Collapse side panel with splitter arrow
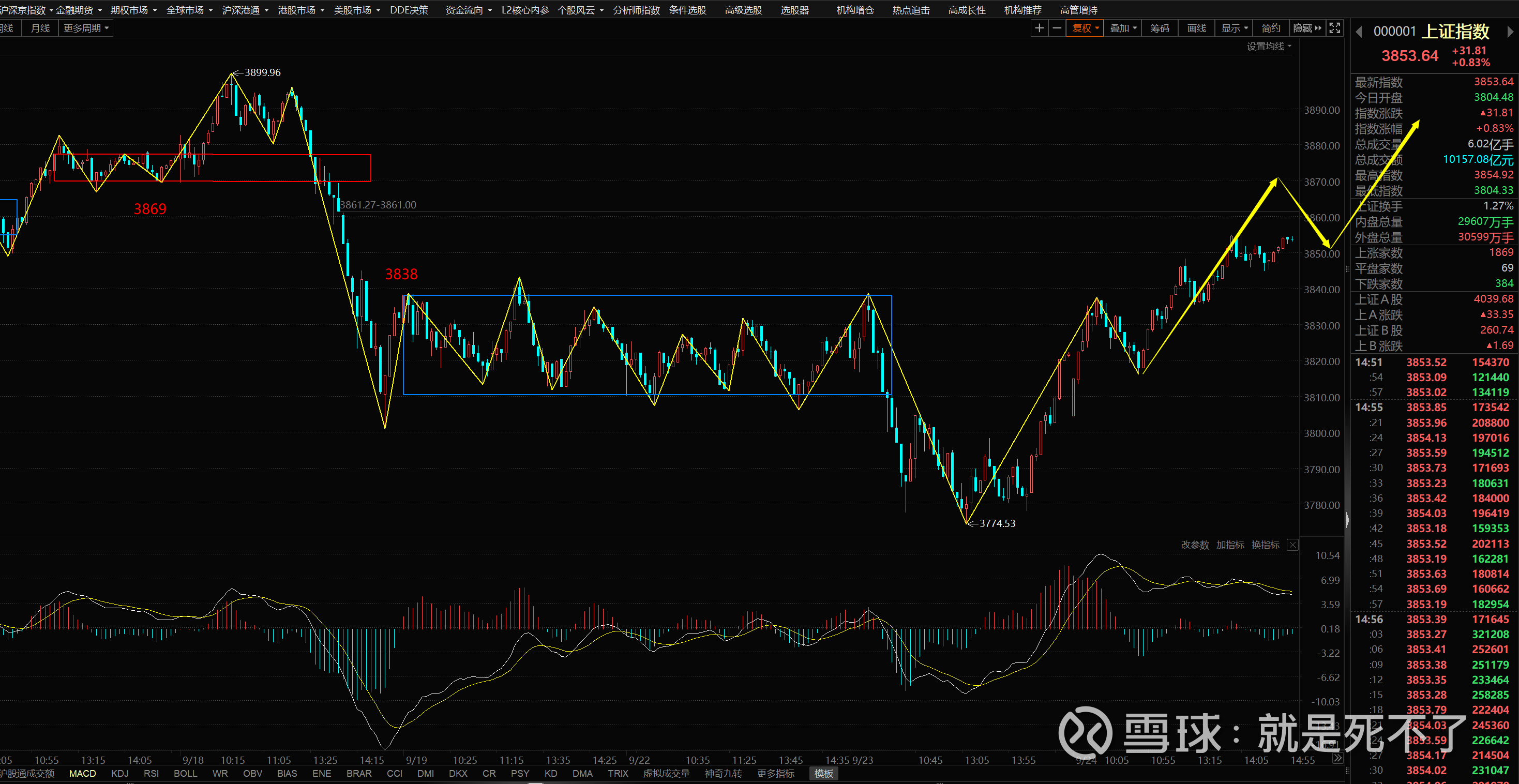This screenshot has height=784, width=1519. point(1347,520)
